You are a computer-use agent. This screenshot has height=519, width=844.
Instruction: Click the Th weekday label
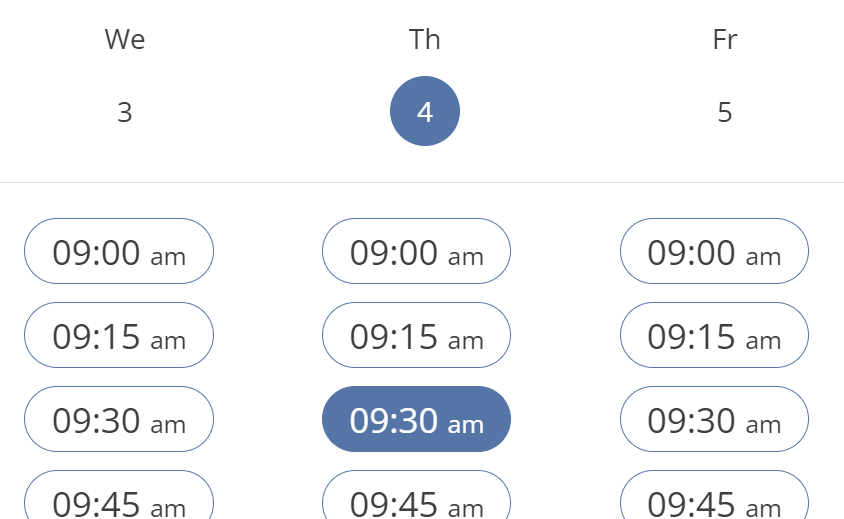(x=425, y=39)
